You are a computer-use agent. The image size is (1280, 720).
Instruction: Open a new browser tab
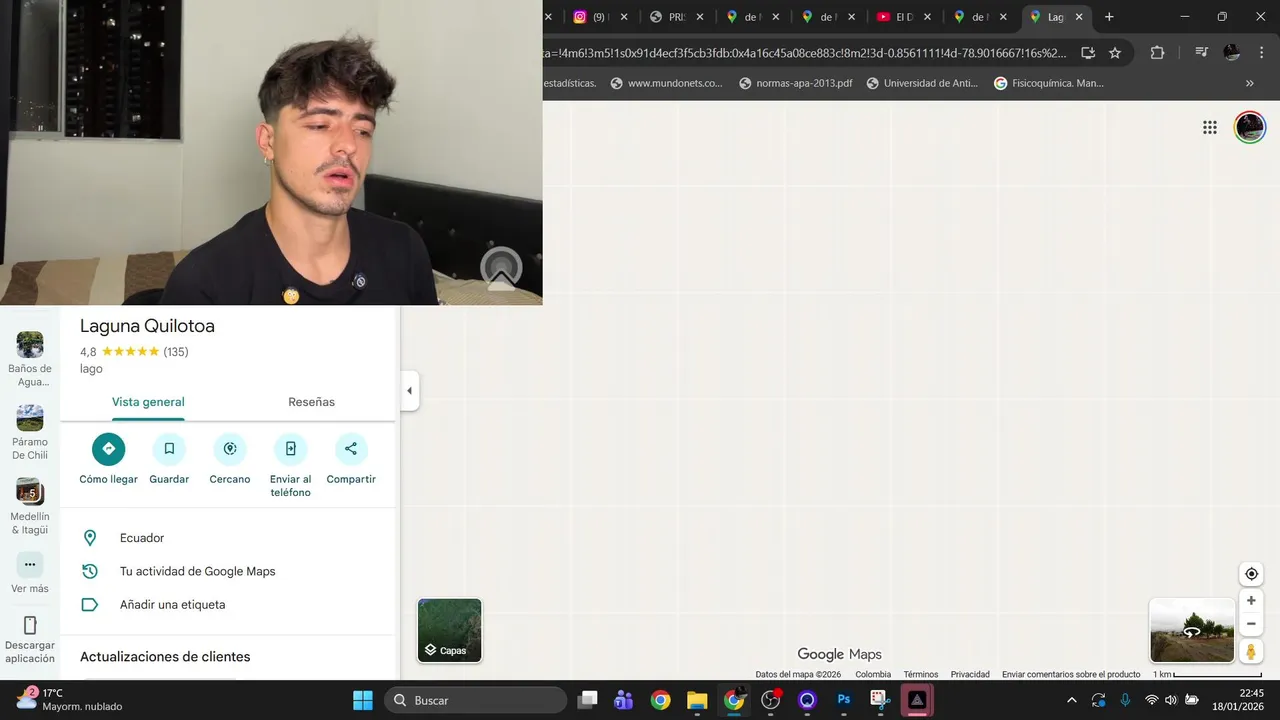click(x=1109, y=17)
